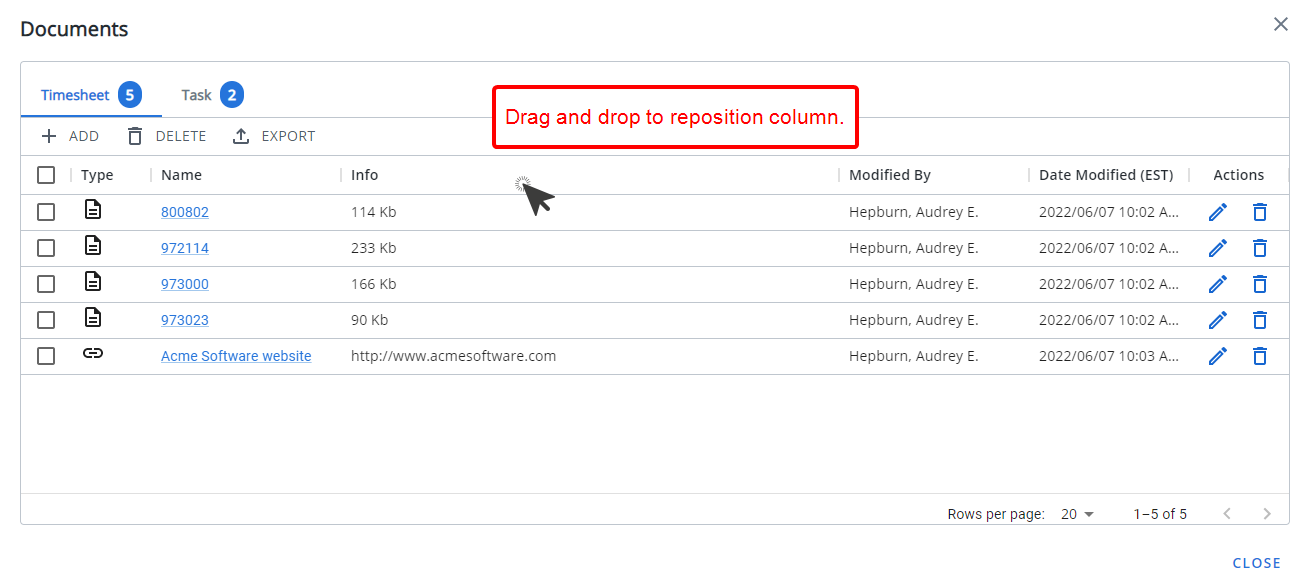Select all documents with header checkbox
Image resolution: width=1311 pixels, height=576 pixels.
point(46,175)
